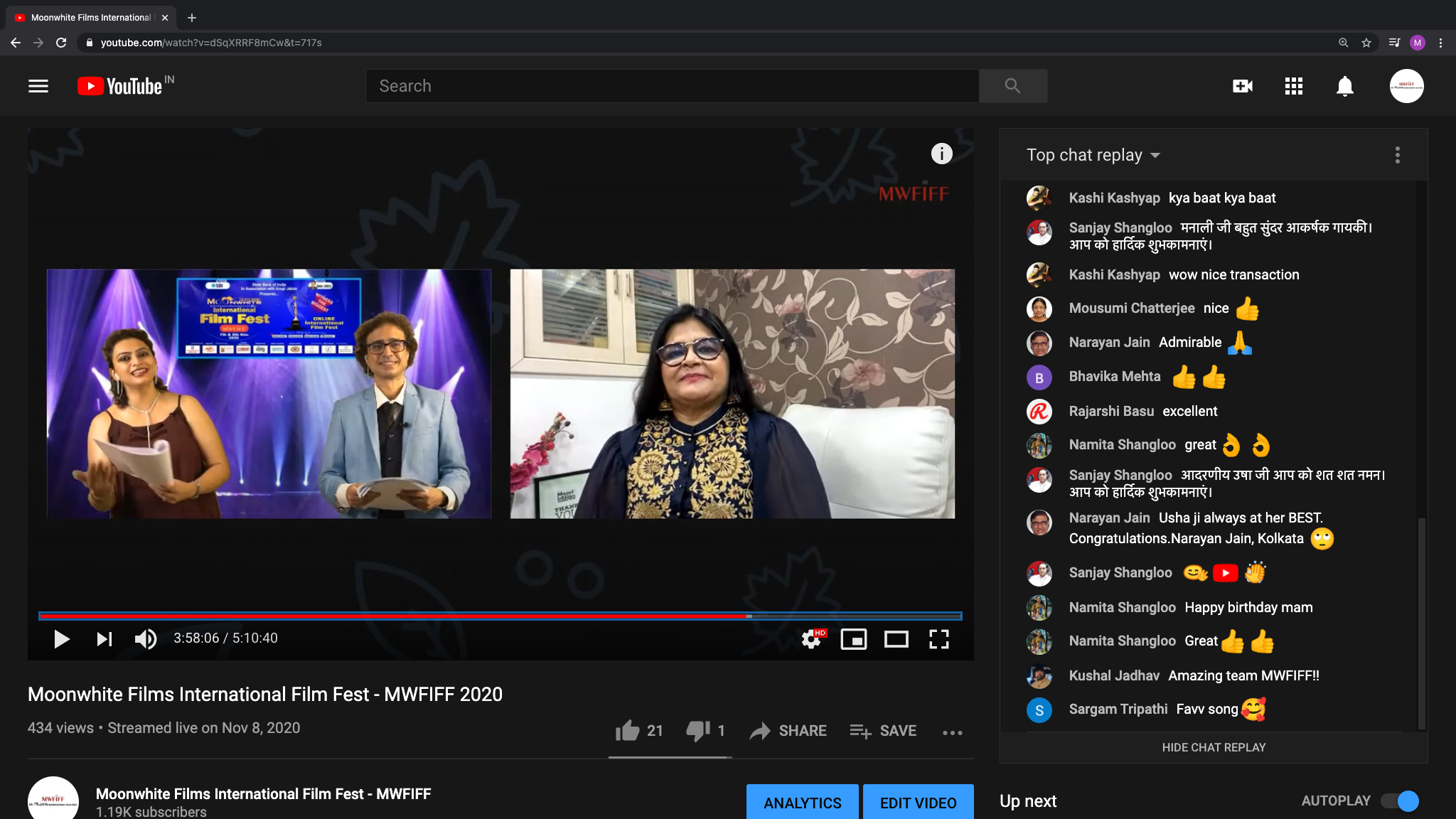Open chat panel three-dot options menu
The height and width of the screenshot is (819, 1456).
click(1398, 155)
